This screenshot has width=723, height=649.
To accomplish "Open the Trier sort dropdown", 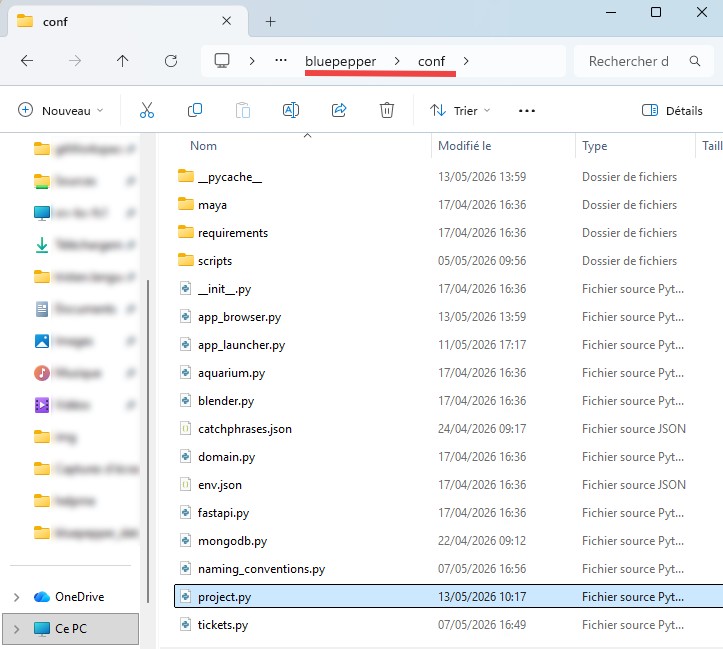I will click(460, 111).
